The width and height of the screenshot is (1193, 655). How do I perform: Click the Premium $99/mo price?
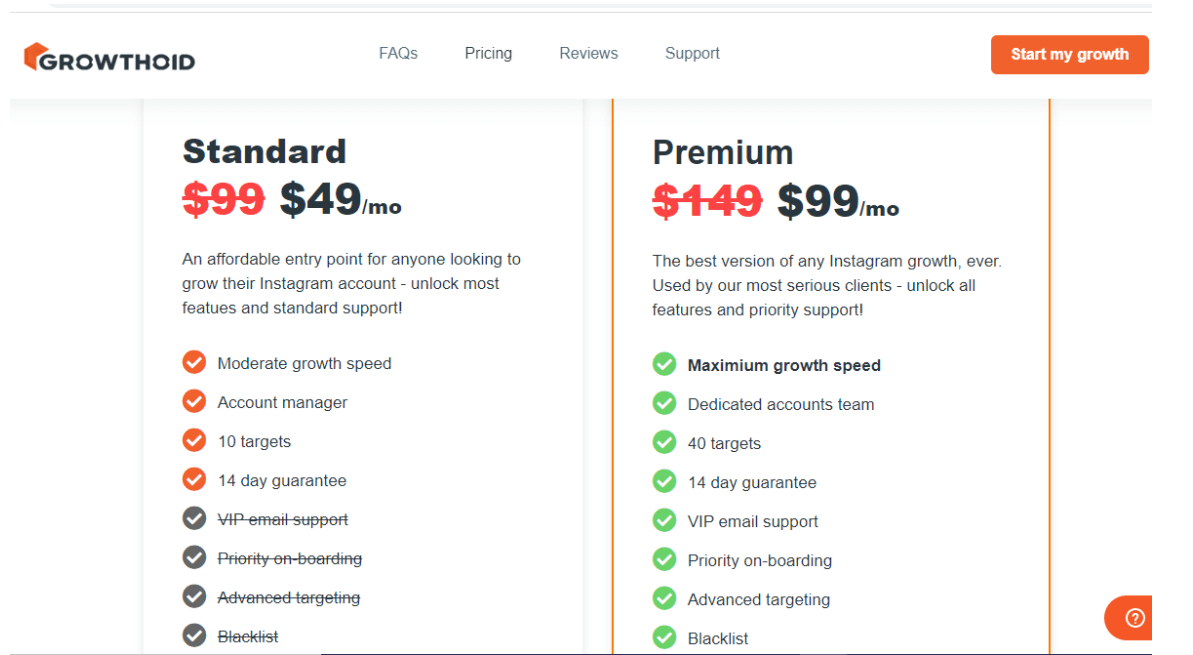tap(838, 202)
